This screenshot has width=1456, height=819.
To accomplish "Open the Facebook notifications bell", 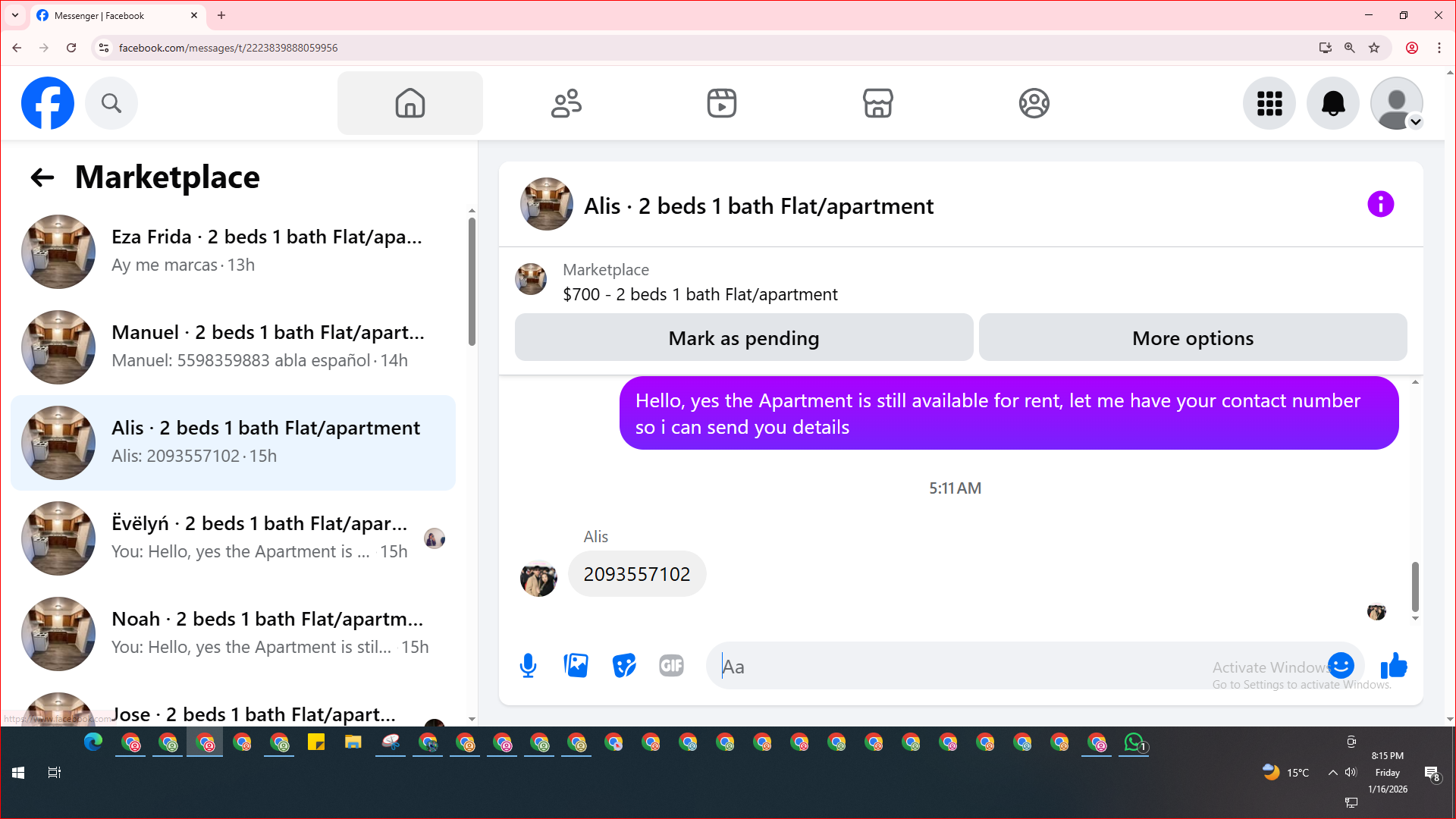I will (x=1332, y=103).
